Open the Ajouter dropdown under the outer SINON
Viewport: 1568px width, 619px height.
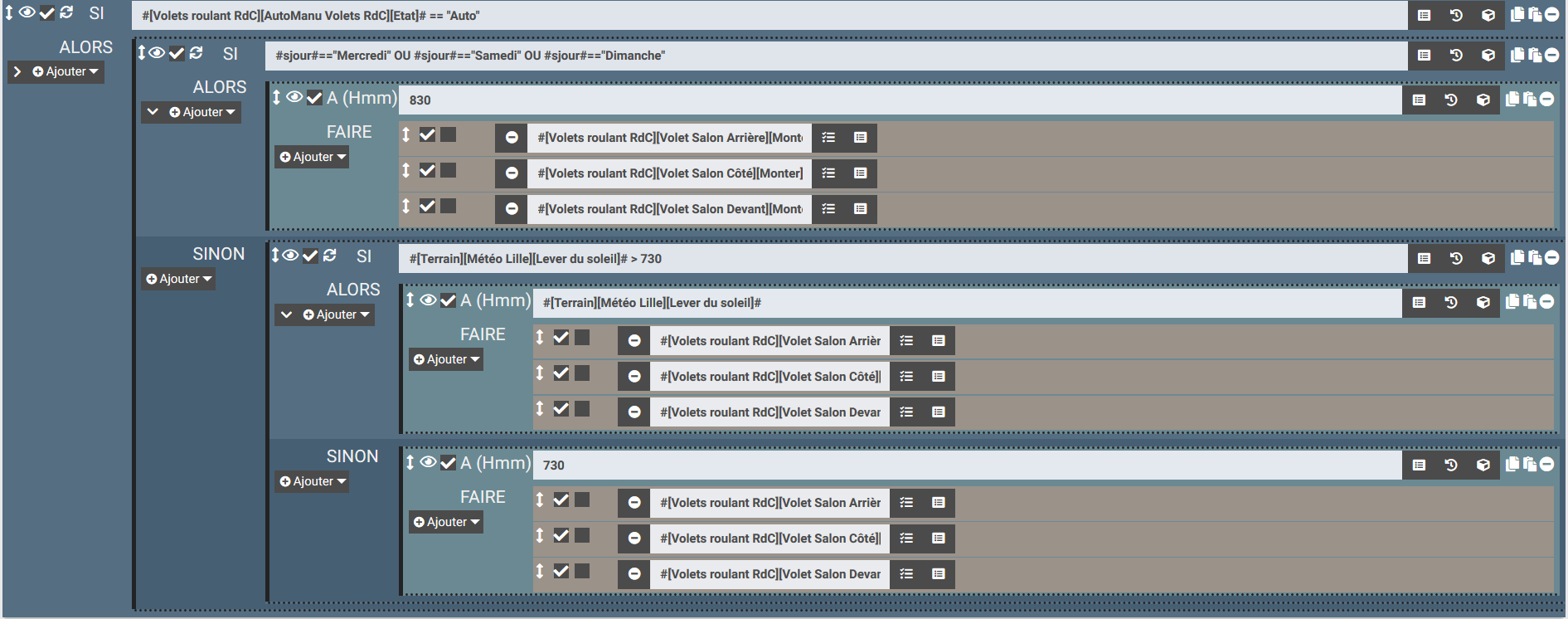tap(179, 279)
